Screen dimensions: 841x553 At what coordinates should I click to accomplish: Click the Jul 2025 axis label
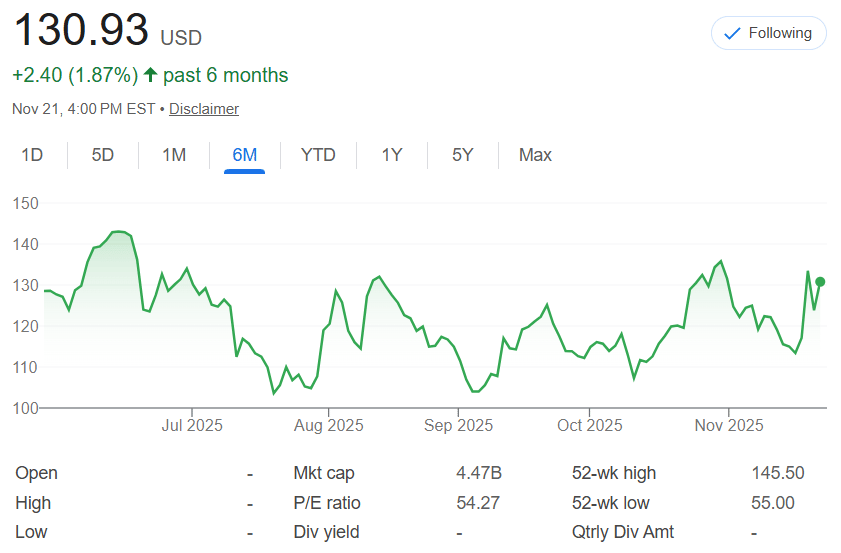pyautogui.click(x=190, y=426)
